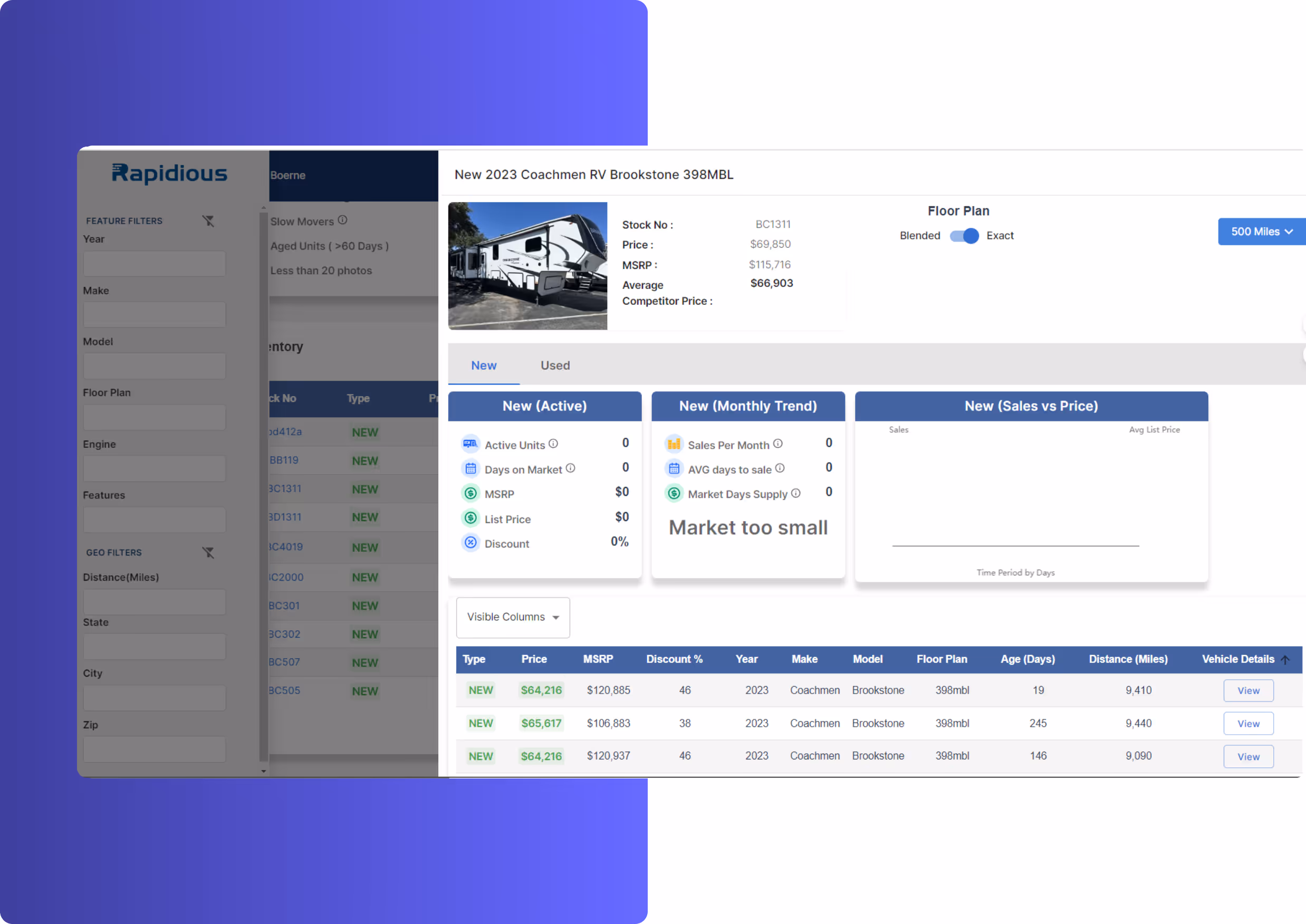
Task: Sort table by Discount % column header
Action: coord(674,659)
